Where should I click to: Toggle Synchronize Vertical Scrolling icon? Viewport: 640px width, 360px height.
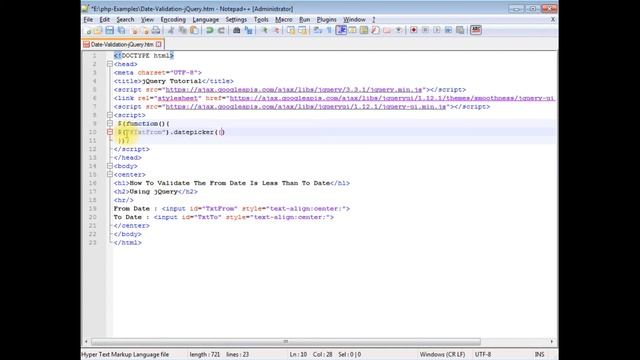coord(291,30)
